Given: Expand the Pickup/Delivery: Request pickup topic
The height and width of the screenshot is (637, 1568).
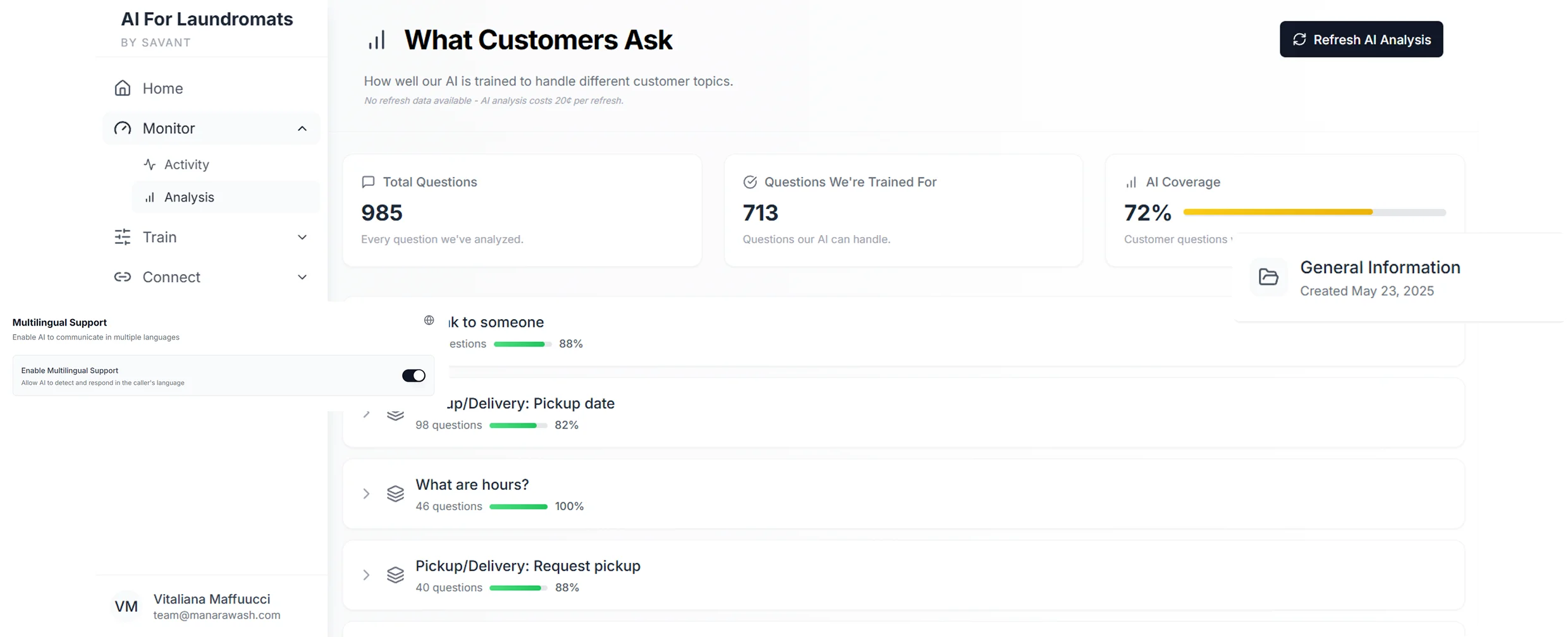Looking at the screenshot, I should [366, 575].
